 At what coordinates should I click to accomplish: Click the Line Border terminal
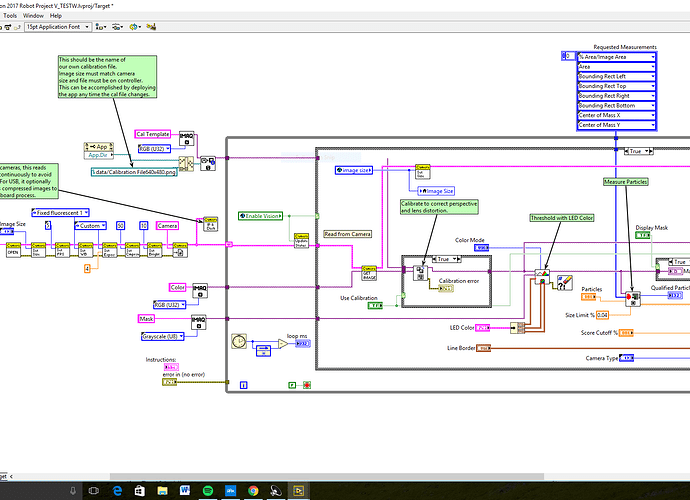pyautogui.click(x=483, y=348)
